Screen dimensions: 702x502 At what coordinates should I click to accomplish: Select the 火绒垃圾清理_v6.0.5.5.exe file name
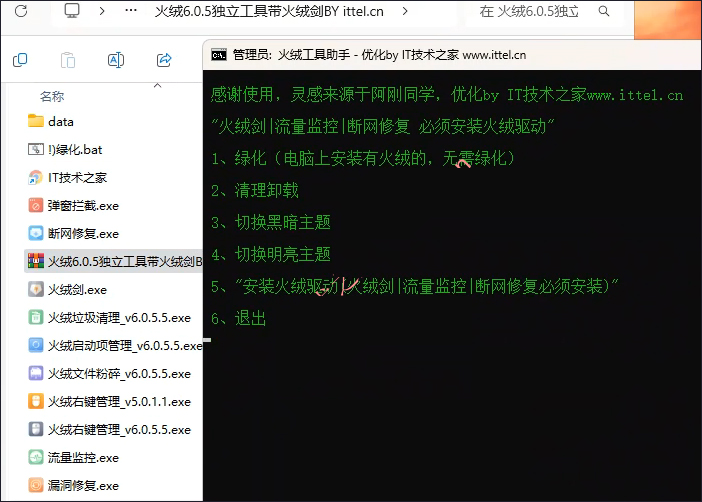120,318
